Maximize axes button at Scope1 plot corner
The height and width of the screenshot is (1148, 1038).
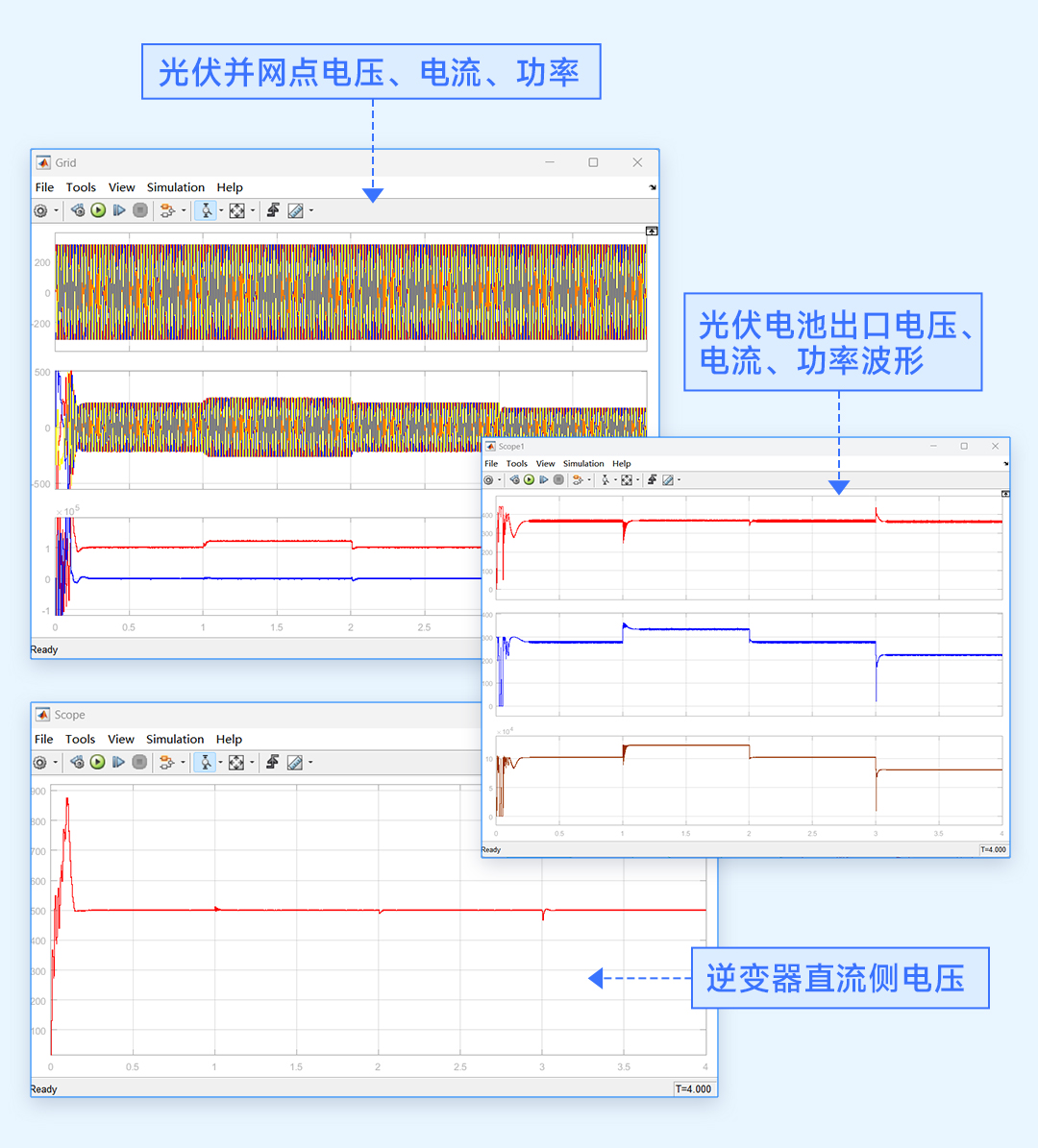pyautogui.click(x=1005, y=494)
